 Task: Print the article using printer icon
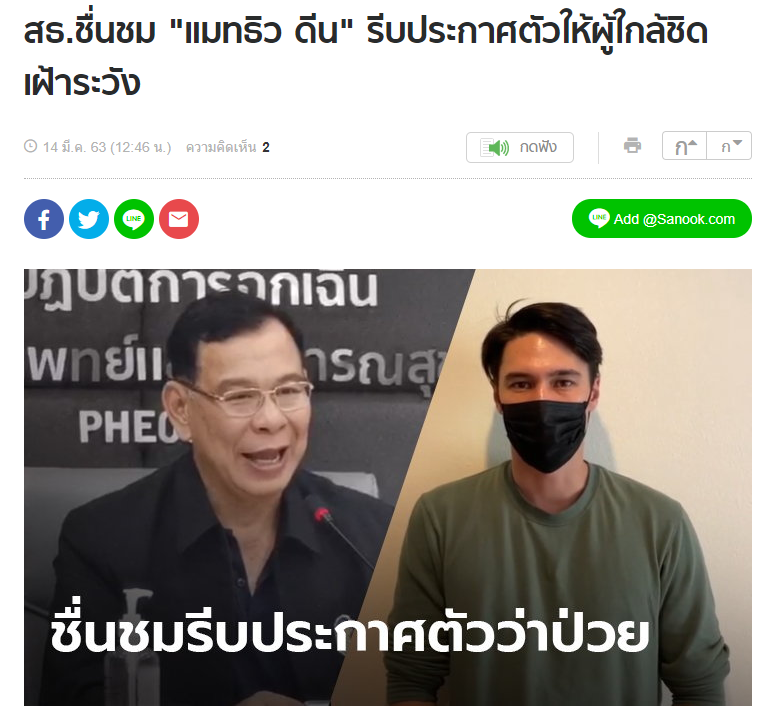pyautogui.click(x=632, y=146)
